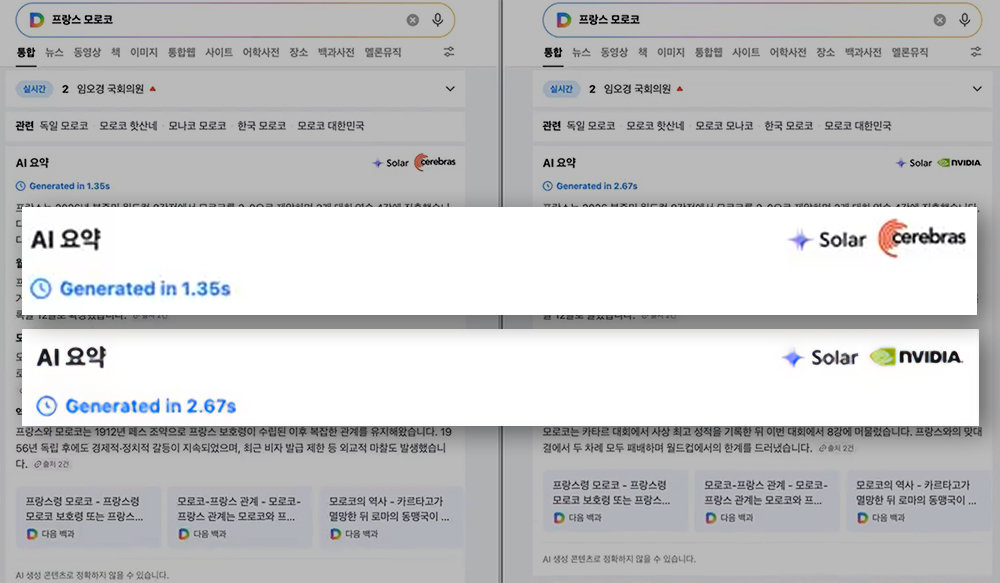Open the 동영상 tab in the left panel
Viewport: 1000px width, 583px height.
pos(87,52)
